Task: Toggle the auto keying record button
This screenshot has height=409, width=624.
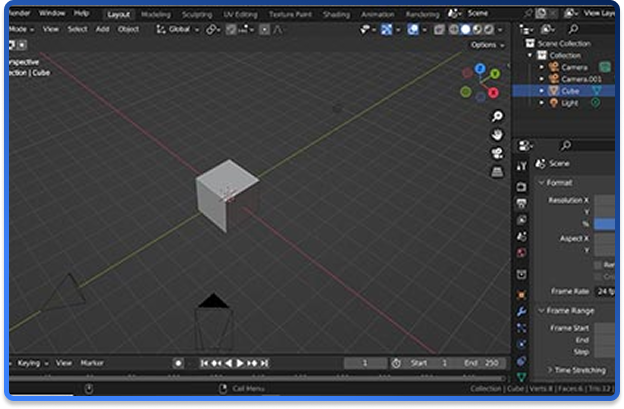Action: (x=178, y=363)
